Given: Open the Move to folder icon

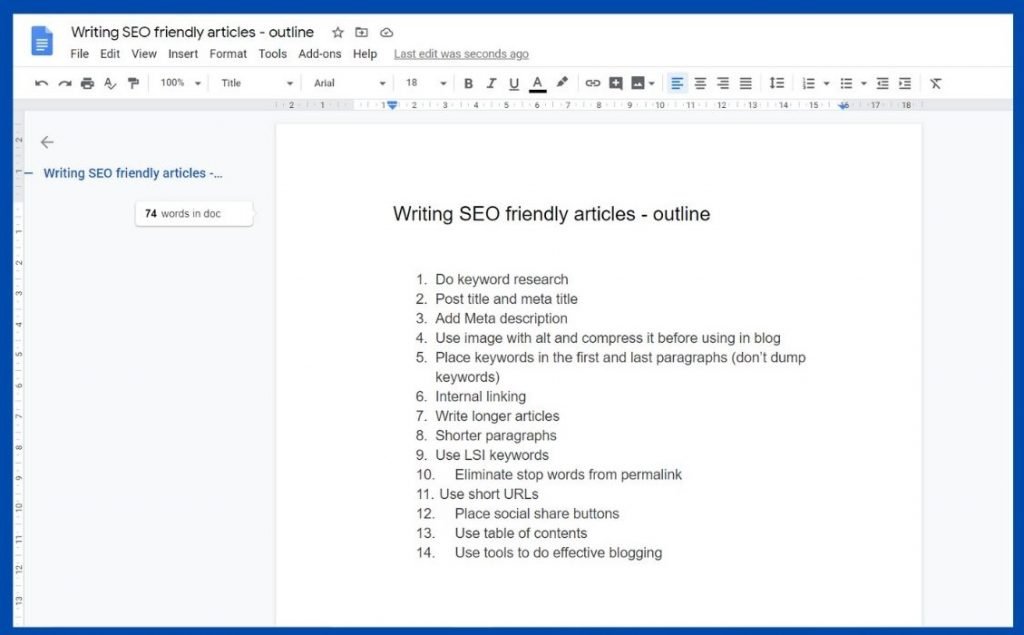Looking at the screenshot, I should click(361, 33).
